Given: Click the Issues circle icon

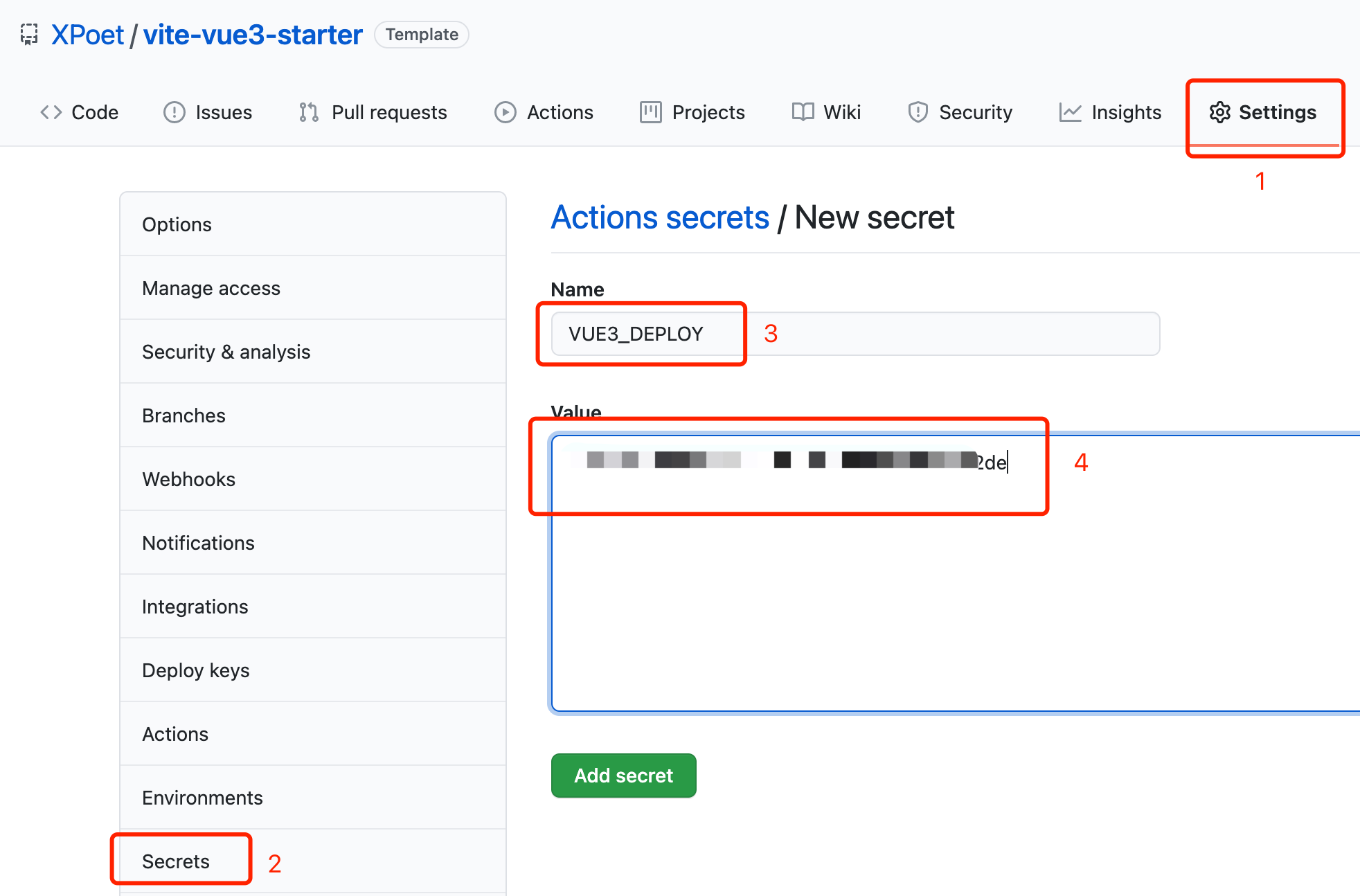Looking at the screenshot, I should pyautogui.click(x=174, y=112).
